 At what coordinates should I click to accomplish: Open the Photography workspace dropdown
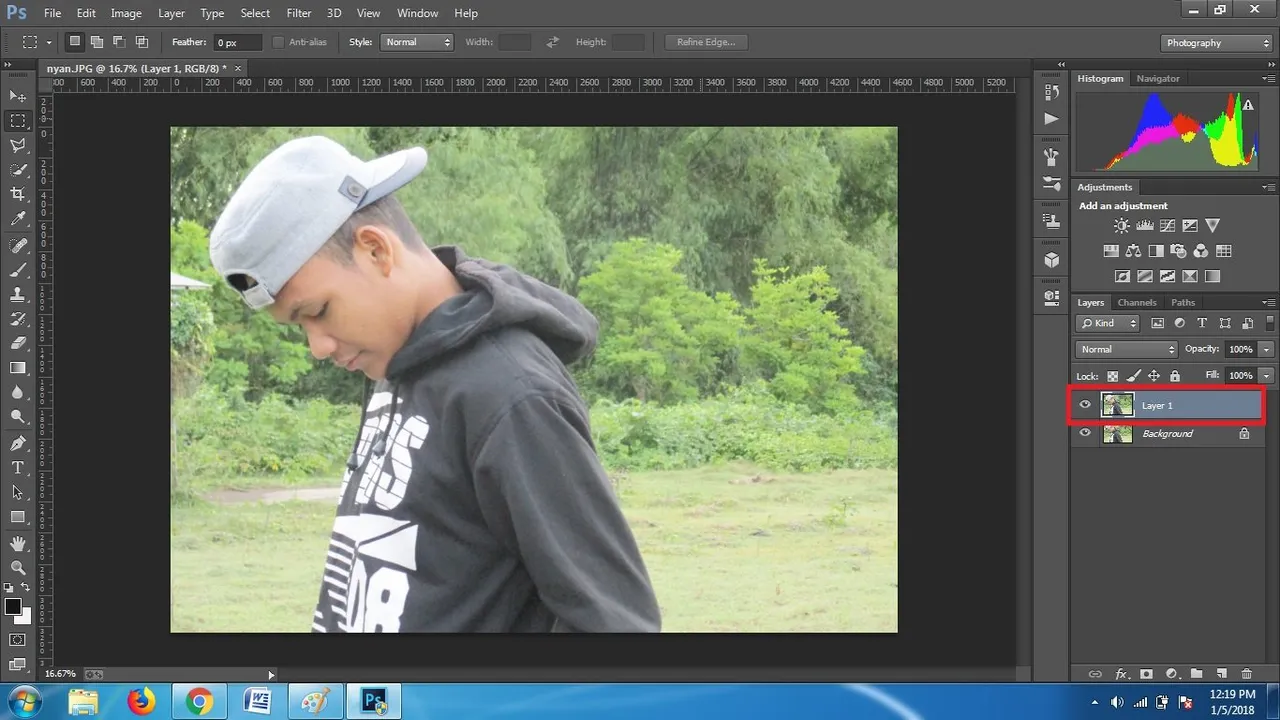click(1217, 43)
